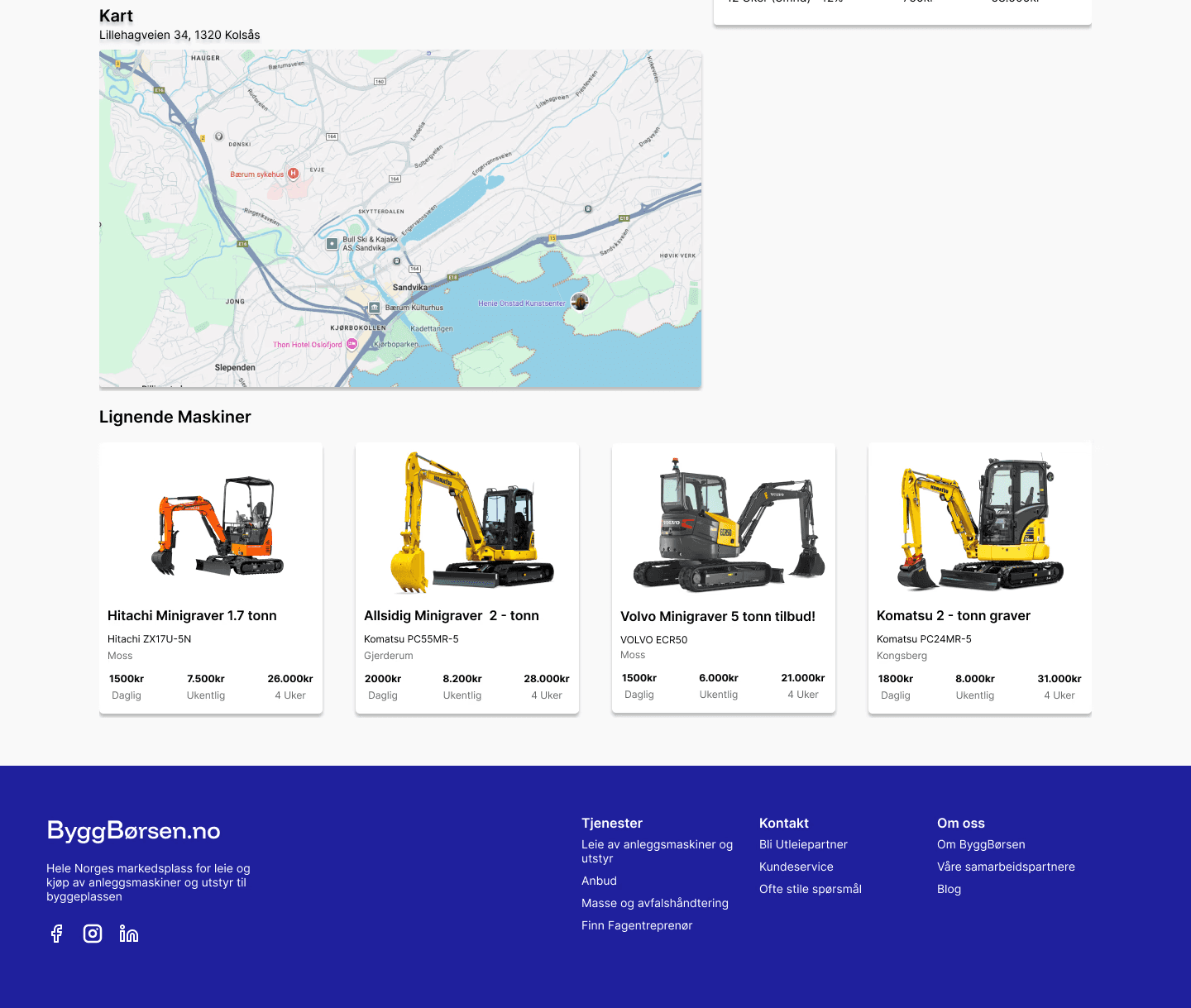Screen dimensions: 1191x1008
Task: Click 2000kr daily price
Action: [383, 679]
